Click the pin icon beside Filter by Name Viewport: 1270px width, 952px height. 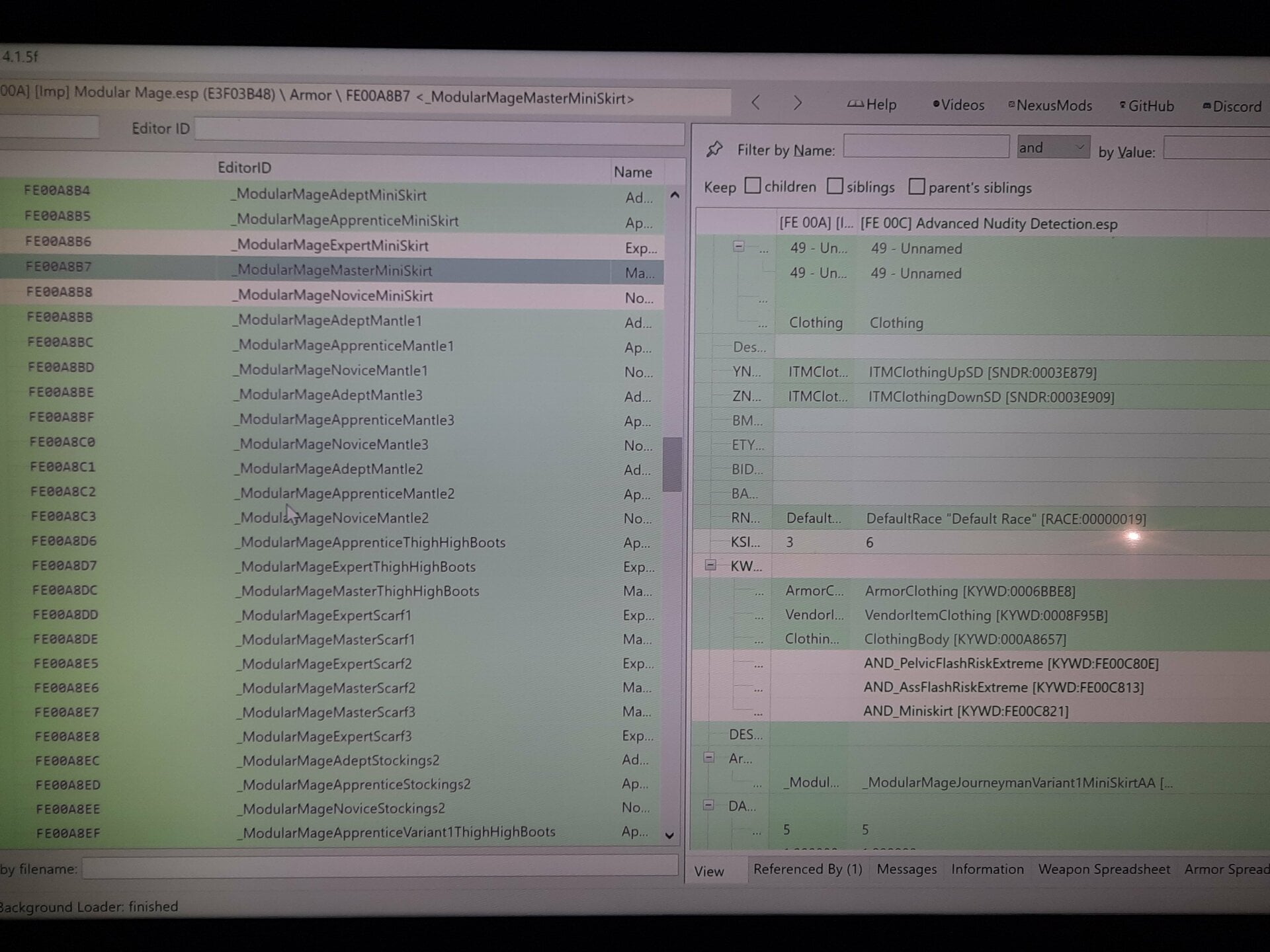714,149
